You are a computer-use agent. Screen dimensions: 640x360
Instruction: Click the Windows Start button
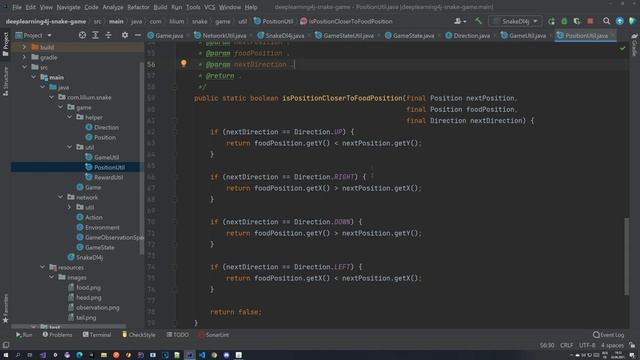[x=6, y=355]
